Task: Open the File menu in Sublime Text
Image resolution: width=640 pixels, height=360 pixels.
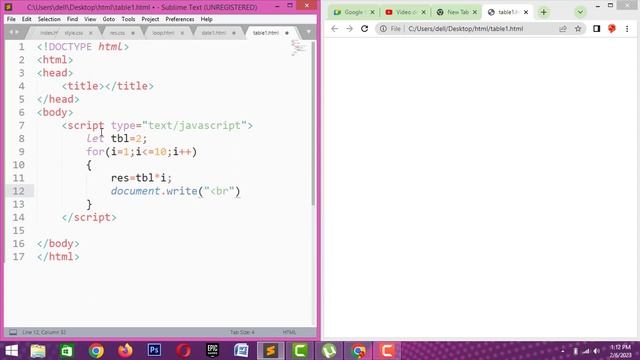Action: tap(11, 19)
